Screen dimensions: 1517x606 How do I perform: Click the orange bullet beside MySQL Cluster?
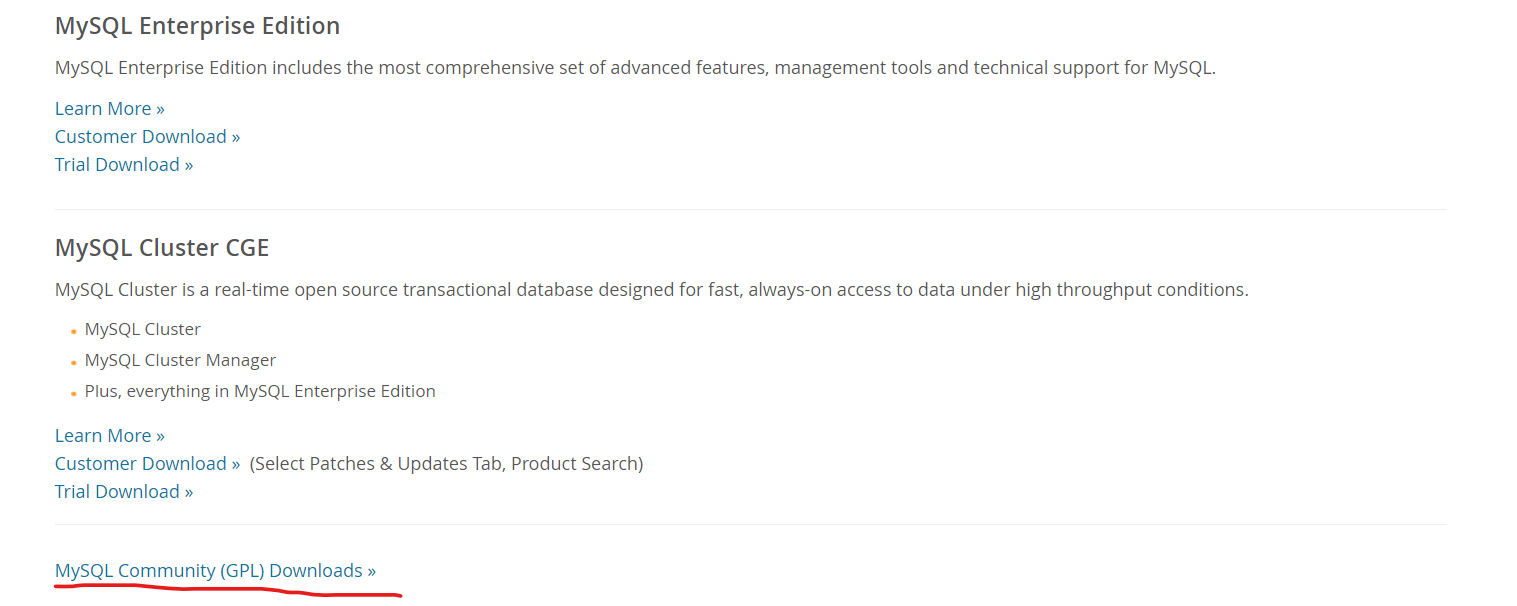coord(74,331)
